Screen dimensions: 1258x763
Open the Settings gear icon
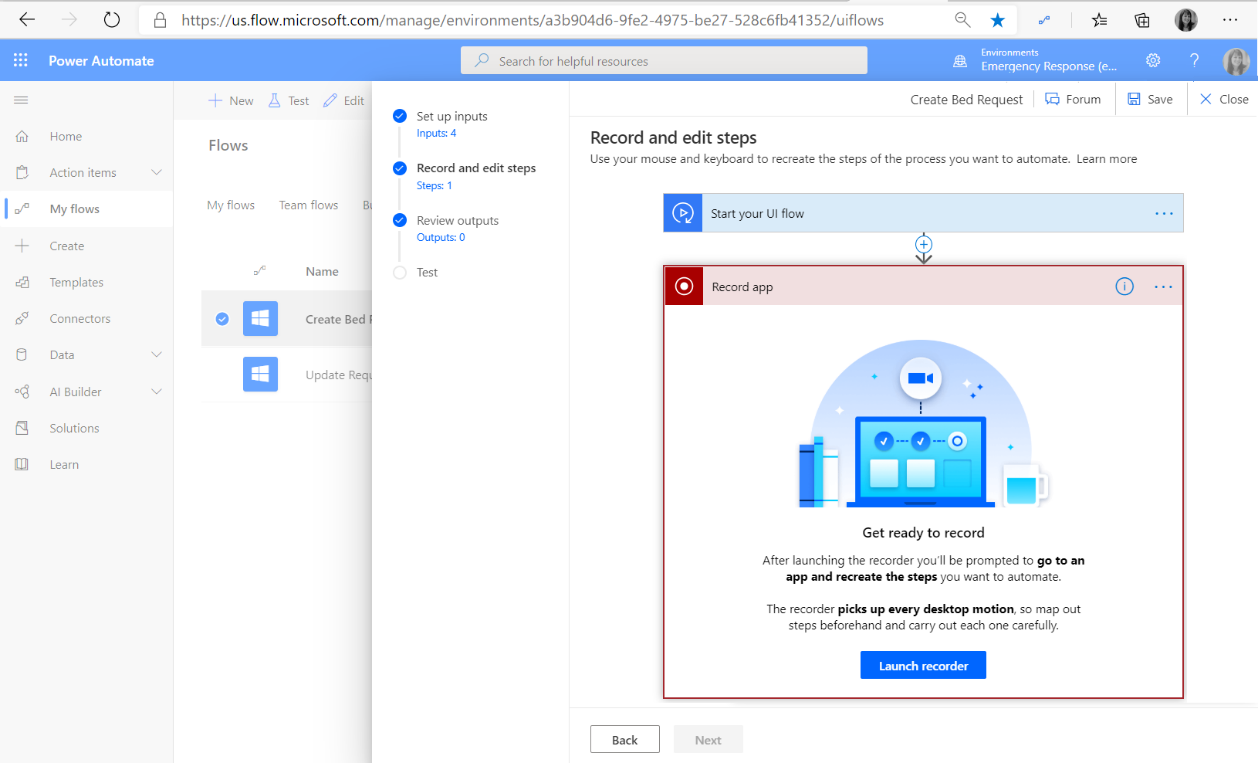click(x=1153, y=61)
